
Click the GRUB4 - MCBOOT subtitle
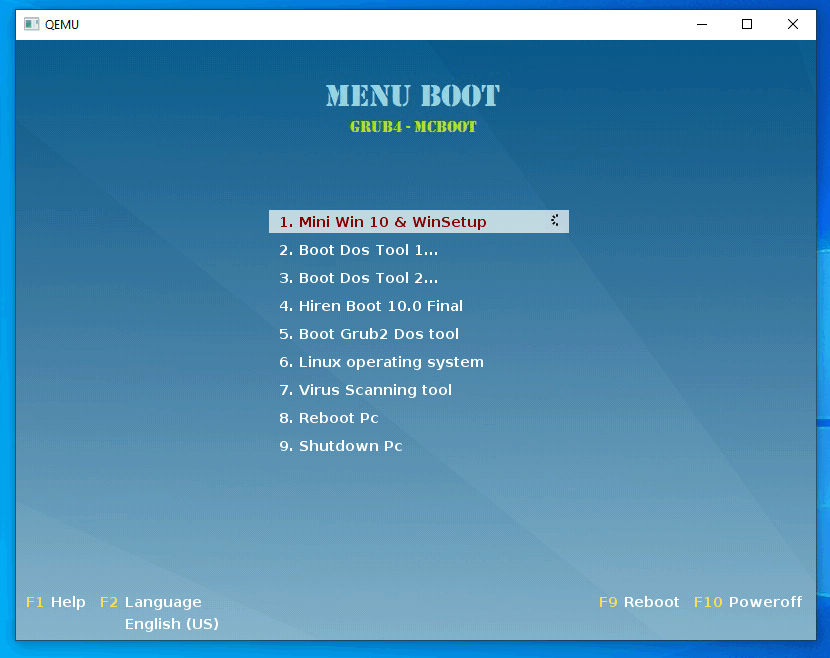coord(413,127)
